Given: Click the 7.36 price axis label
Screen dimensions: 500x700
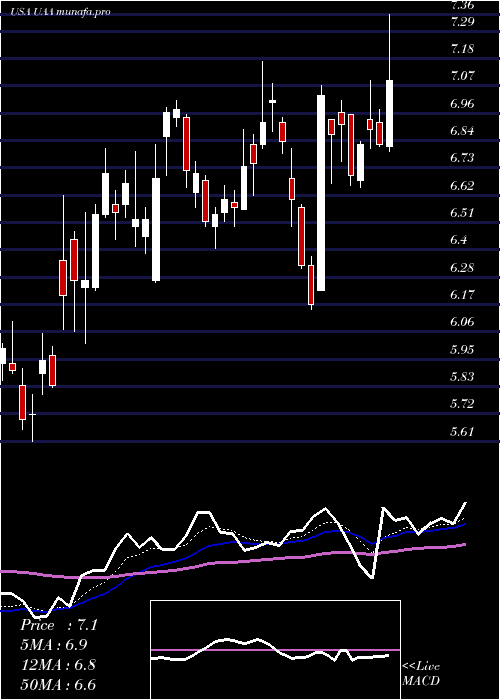Looking at the screenshot, I should tap(462, 5).
